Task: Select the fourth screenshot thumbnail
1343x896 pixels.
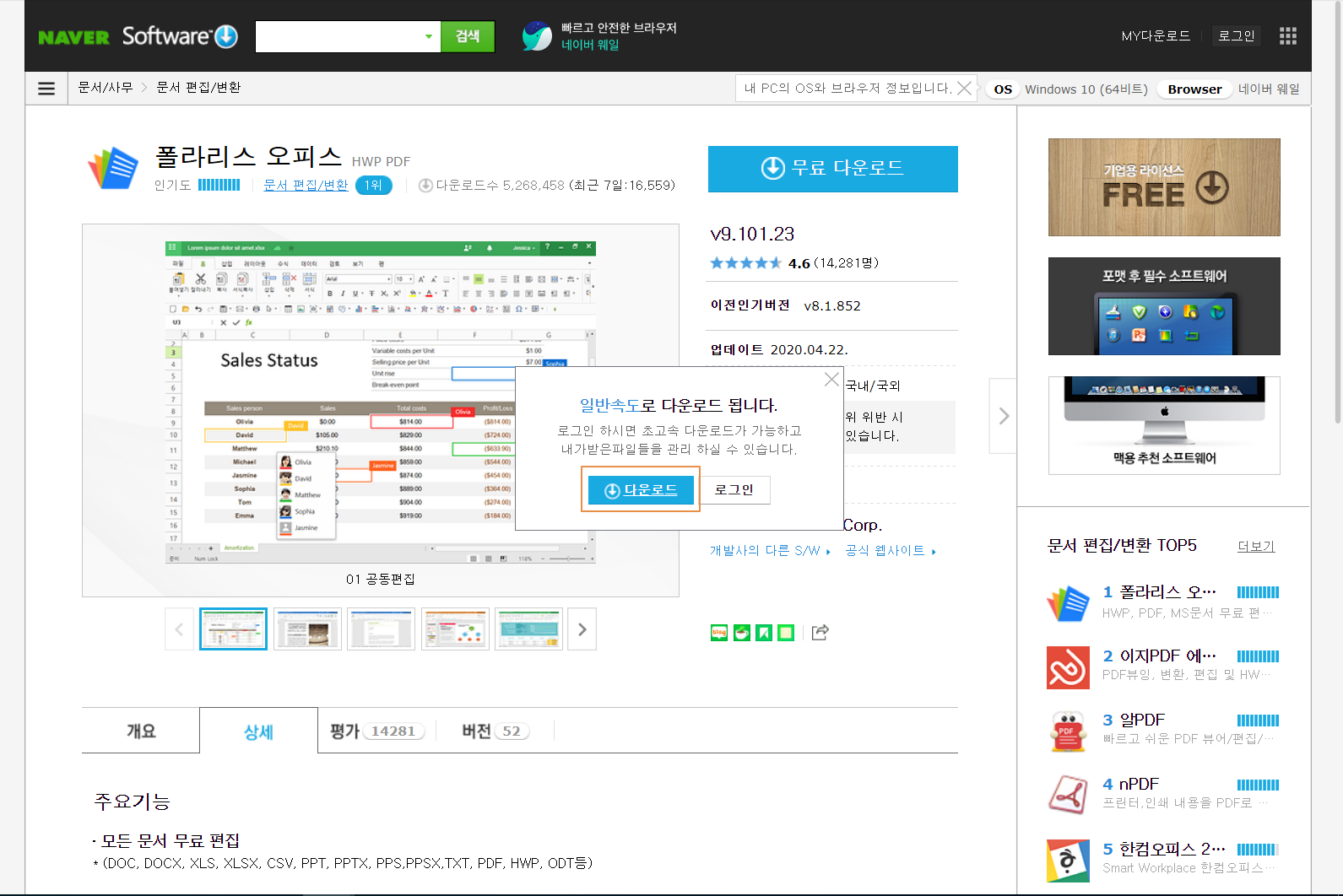Action: [455, 629]
